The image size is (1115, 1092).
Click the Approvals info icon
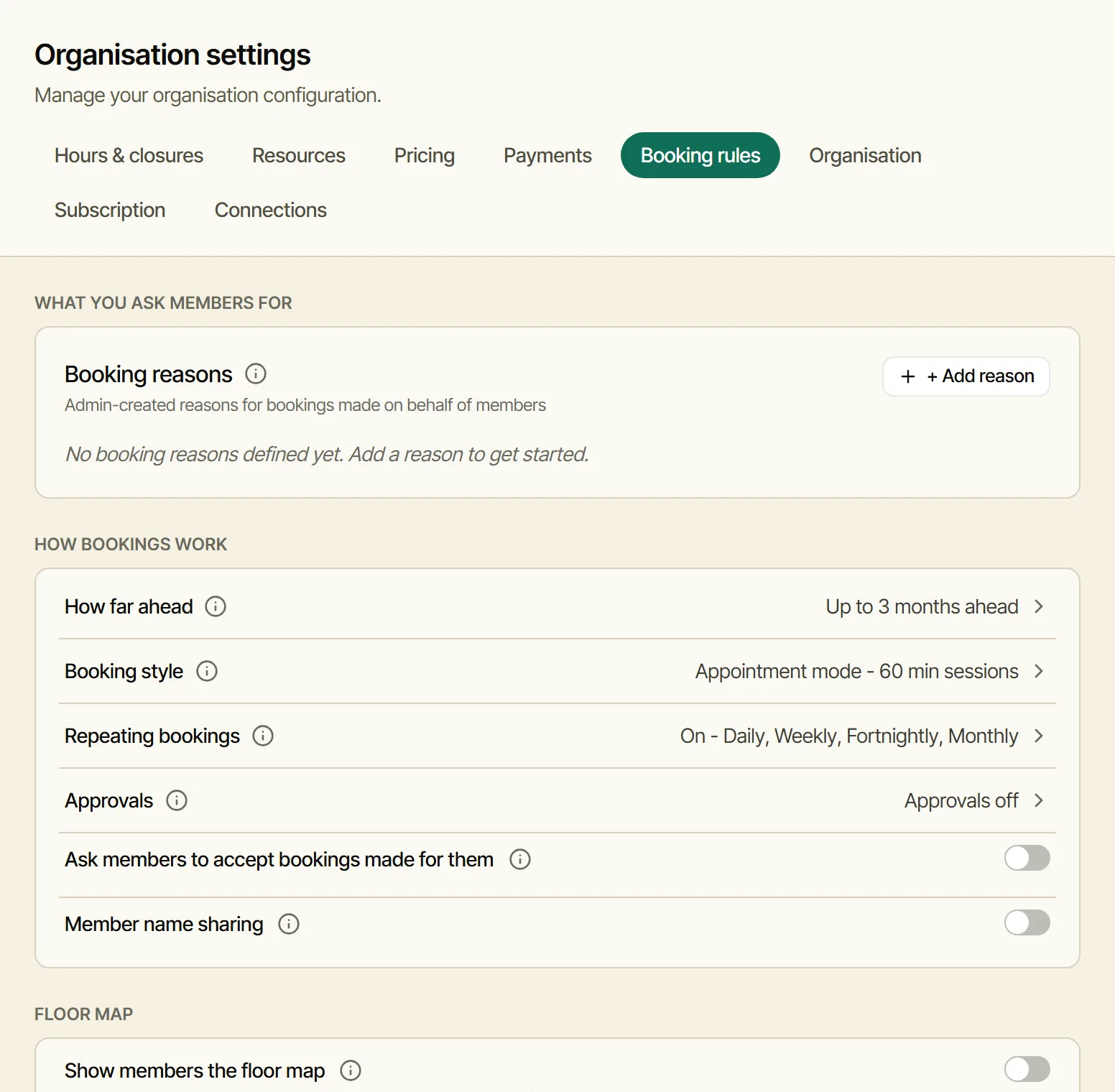(x=177, y=800)
